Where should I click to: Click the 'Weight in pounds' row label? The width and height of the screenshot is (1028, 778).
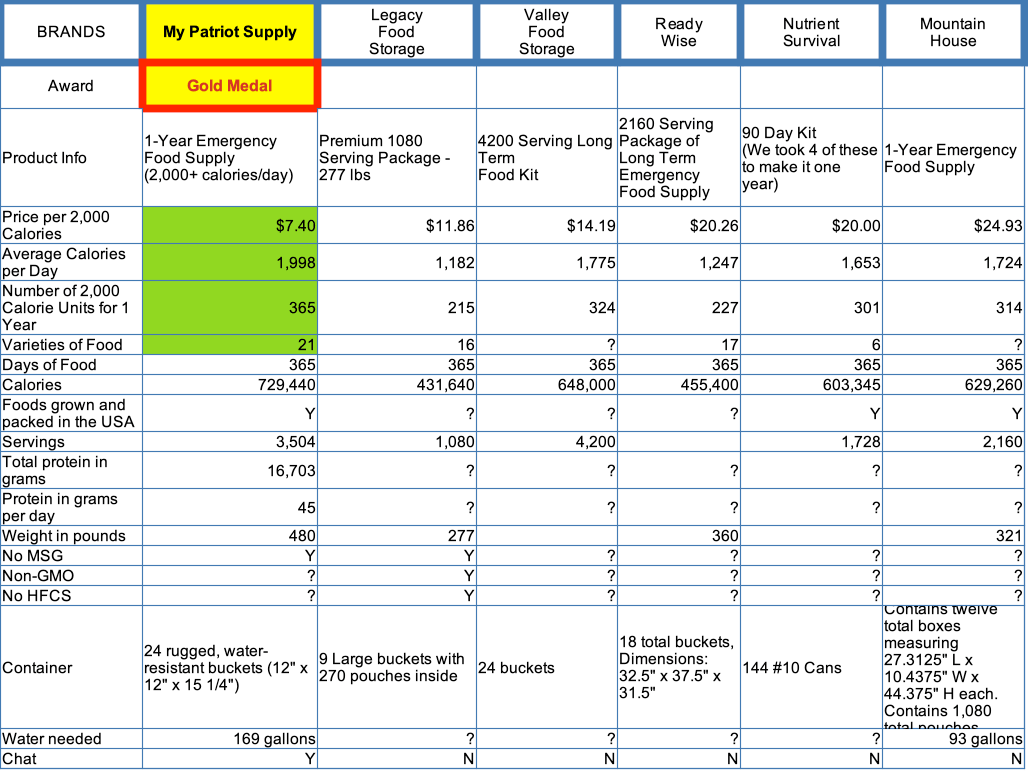coord(71,535)
